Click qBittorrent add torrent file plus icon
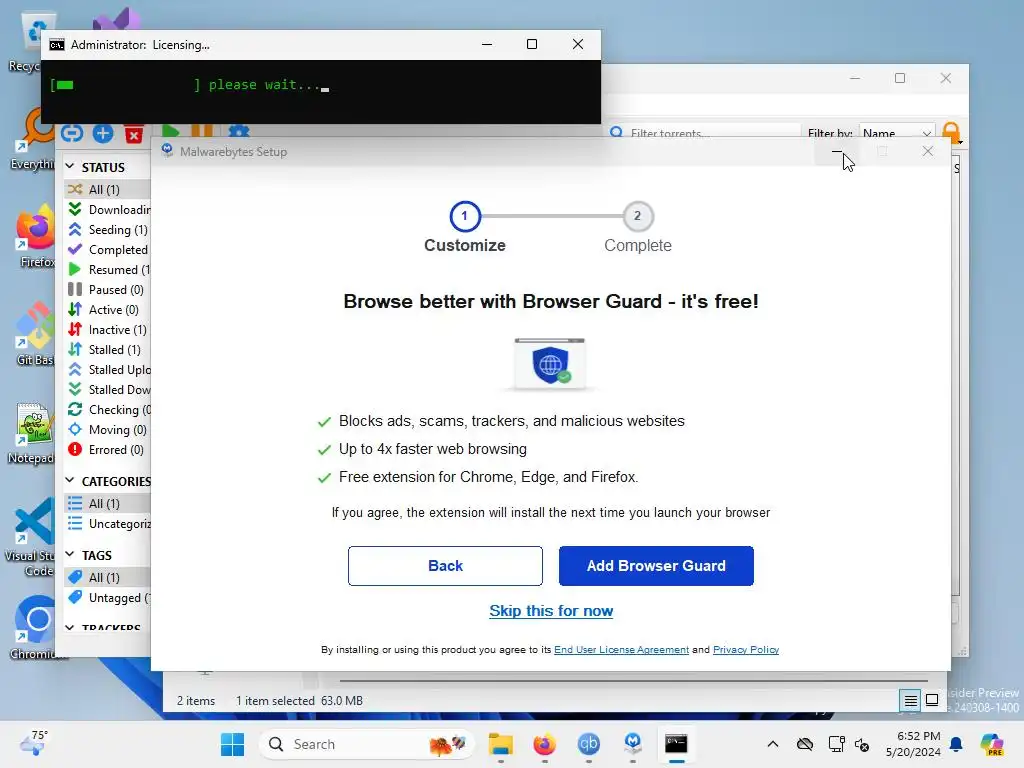The height and width of the screenshot is (768, 1024). 103,133
